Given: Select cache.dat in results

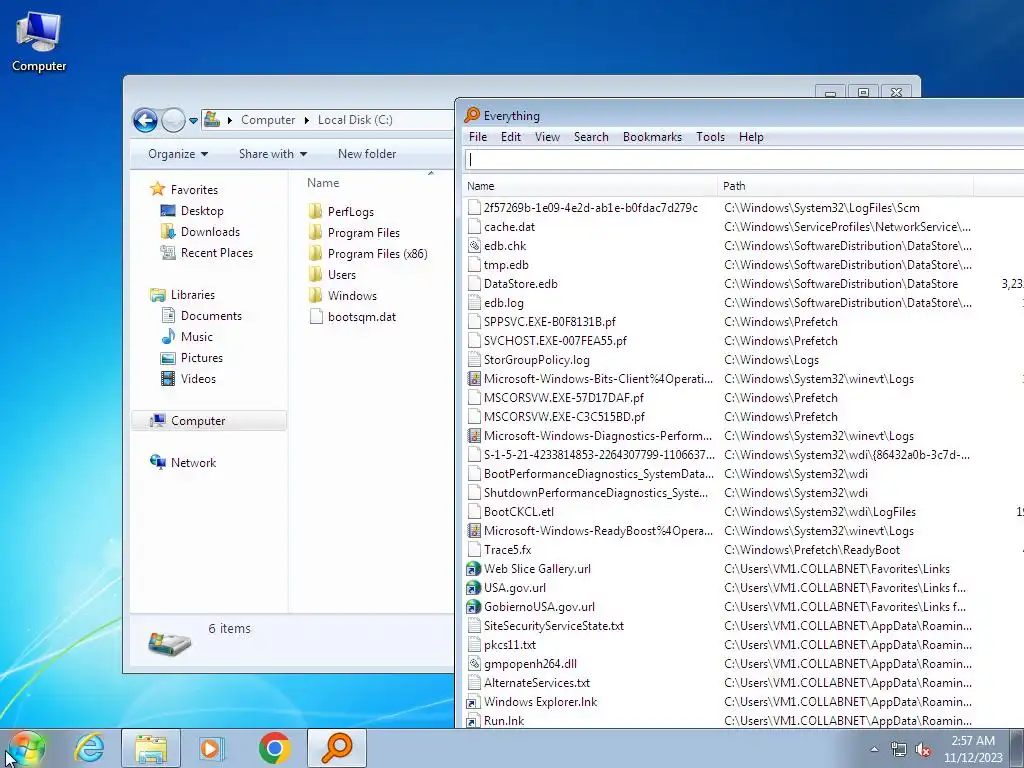Looking at the screenshot, I should tap(509, 227).
